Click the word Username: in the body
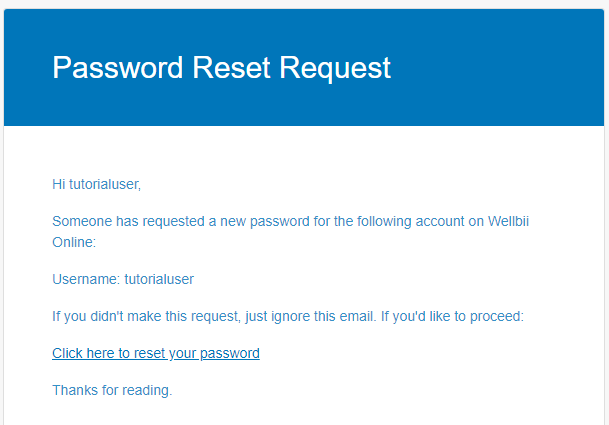The height and width of the screenshot is (425, 609). (x=86, y=279)
